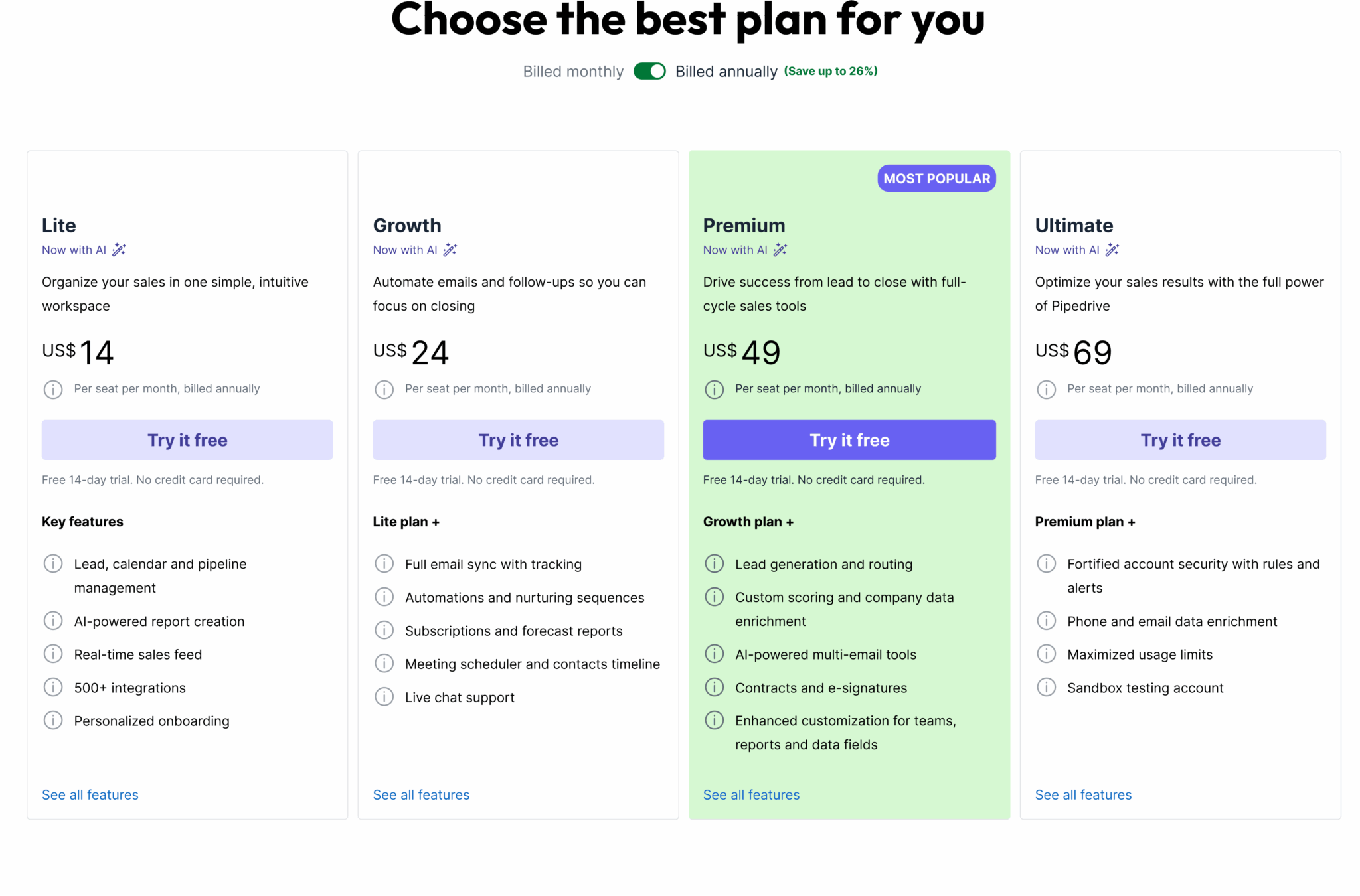Image resolution: width=1360 pixels, height=896 pixels.
Task: Click the Billed monthly label
Action: tap(573, 72)
